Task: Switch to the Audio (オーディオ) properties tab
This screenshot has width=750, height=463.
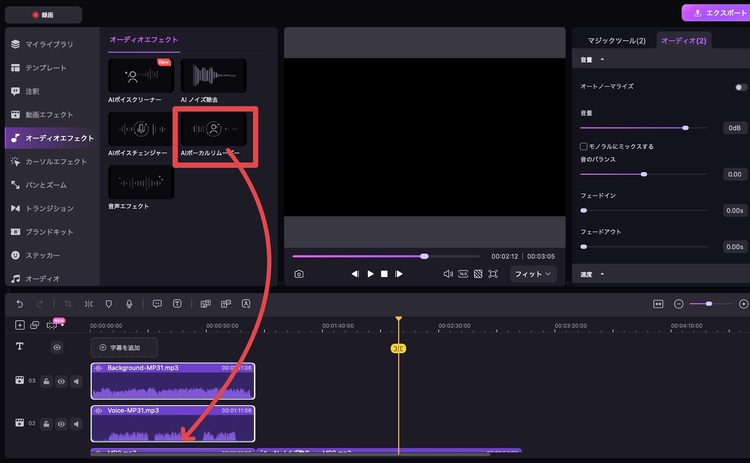Action: coord(684,41)
